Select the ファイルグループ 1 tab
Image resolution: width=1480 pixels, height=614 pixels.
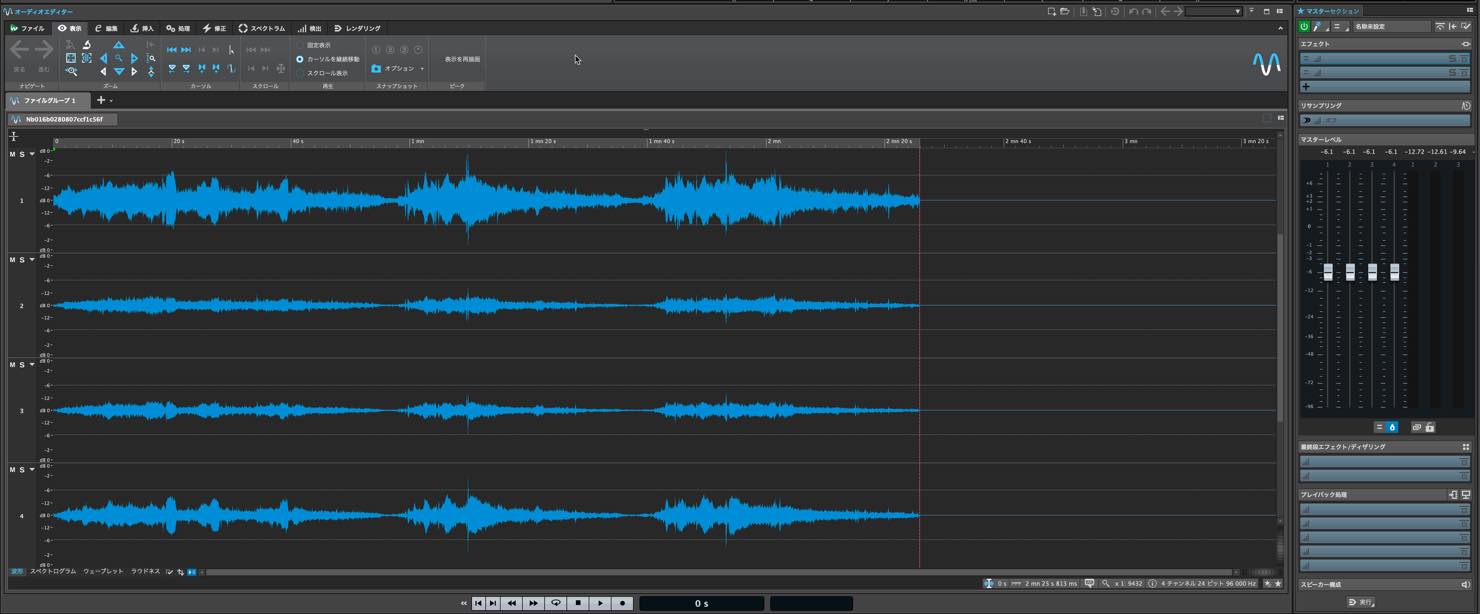(x=48, y=100)
